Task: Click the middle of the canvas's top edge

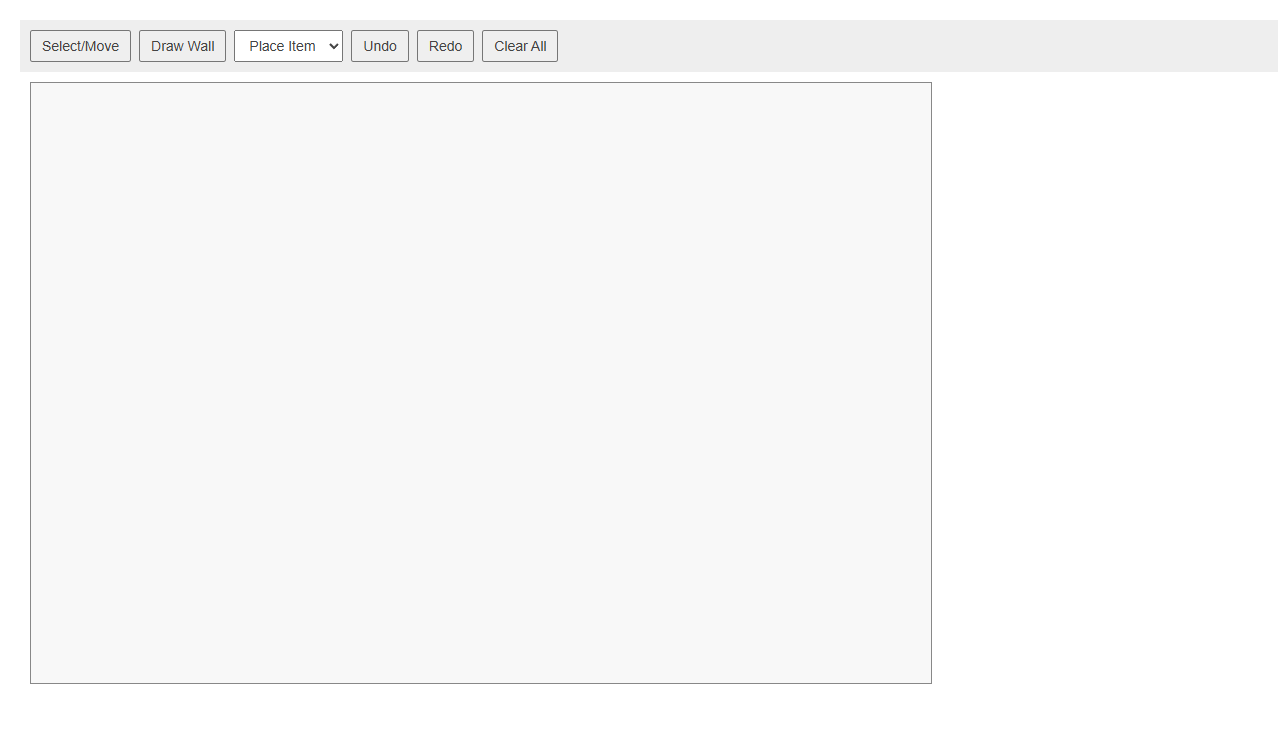Action: coord(481,88)
